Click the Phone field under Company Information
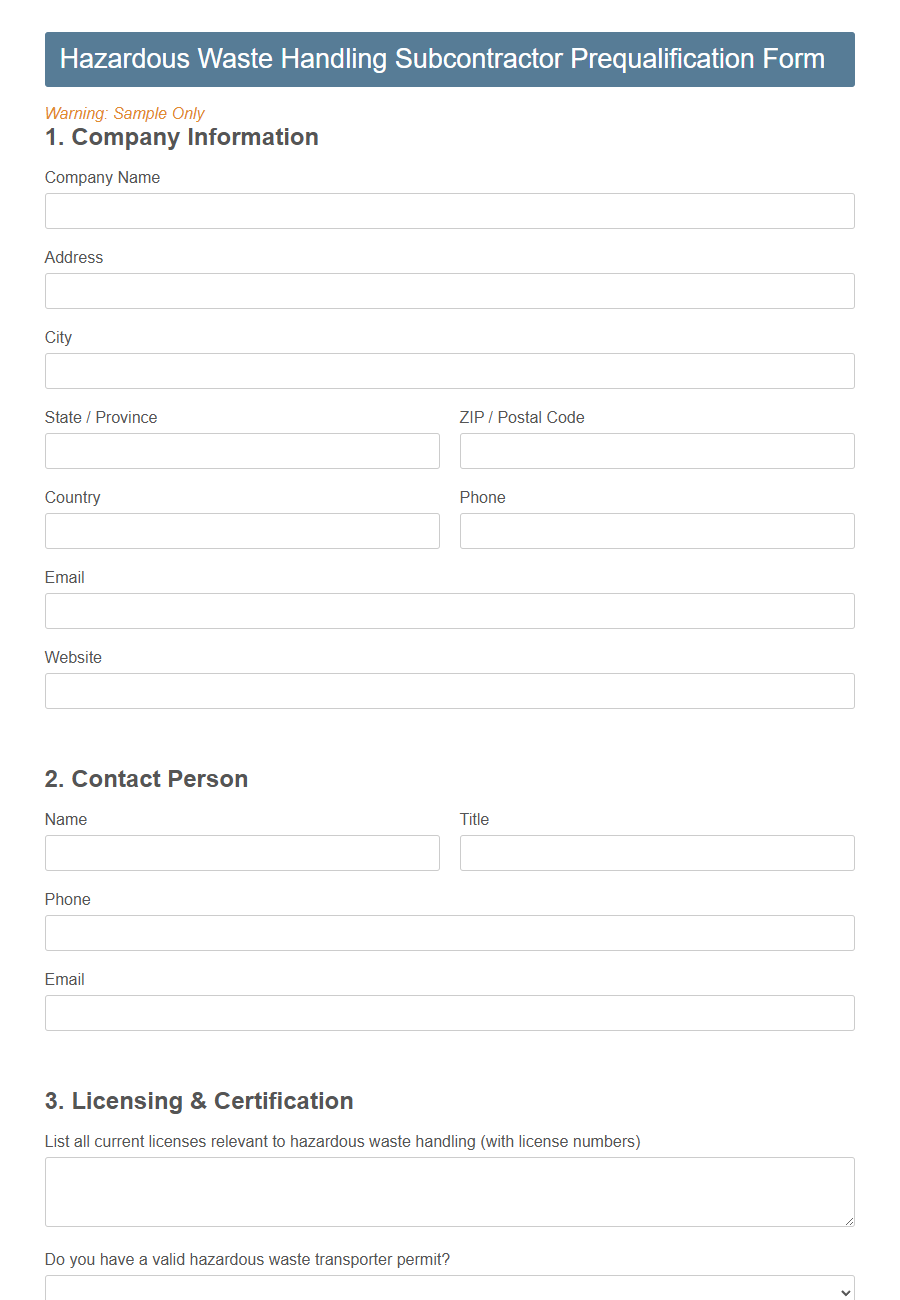900x1300 pixels. (657, 531)
